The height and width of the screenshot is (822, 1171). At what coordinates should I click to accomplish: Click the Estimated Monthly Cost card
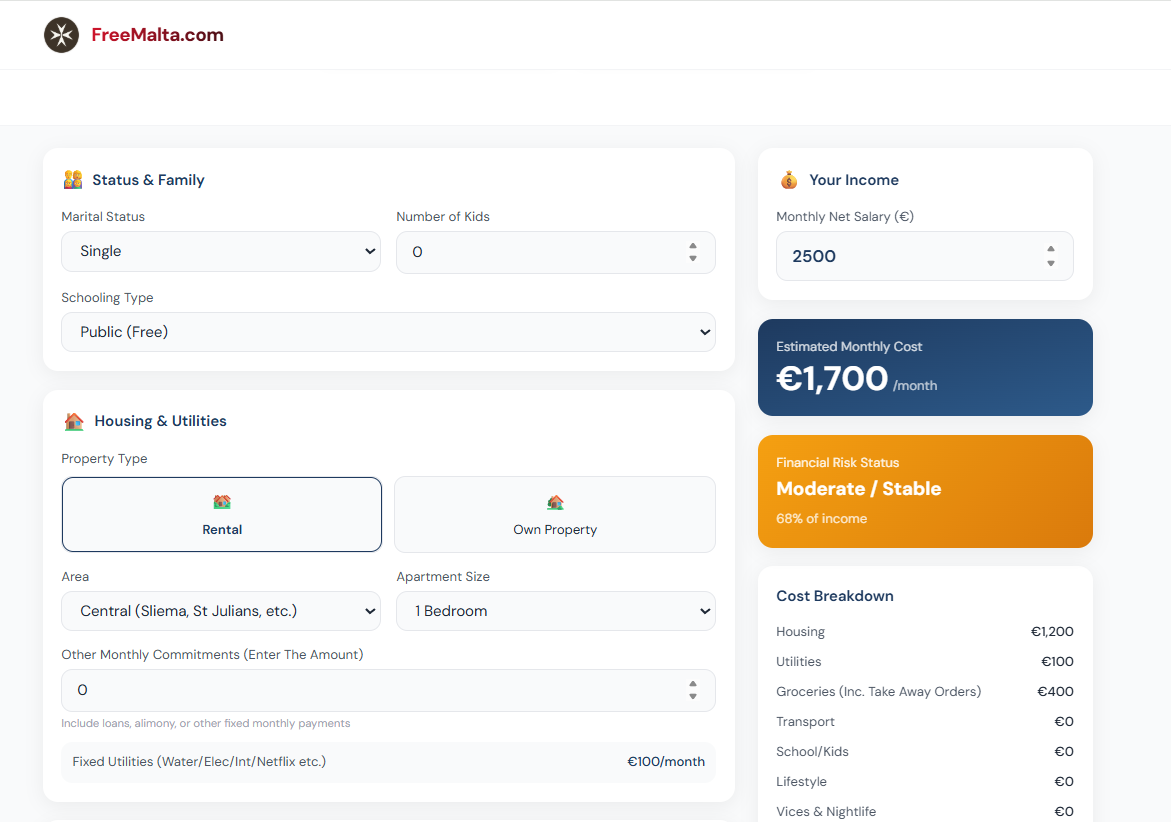(924, 367)
